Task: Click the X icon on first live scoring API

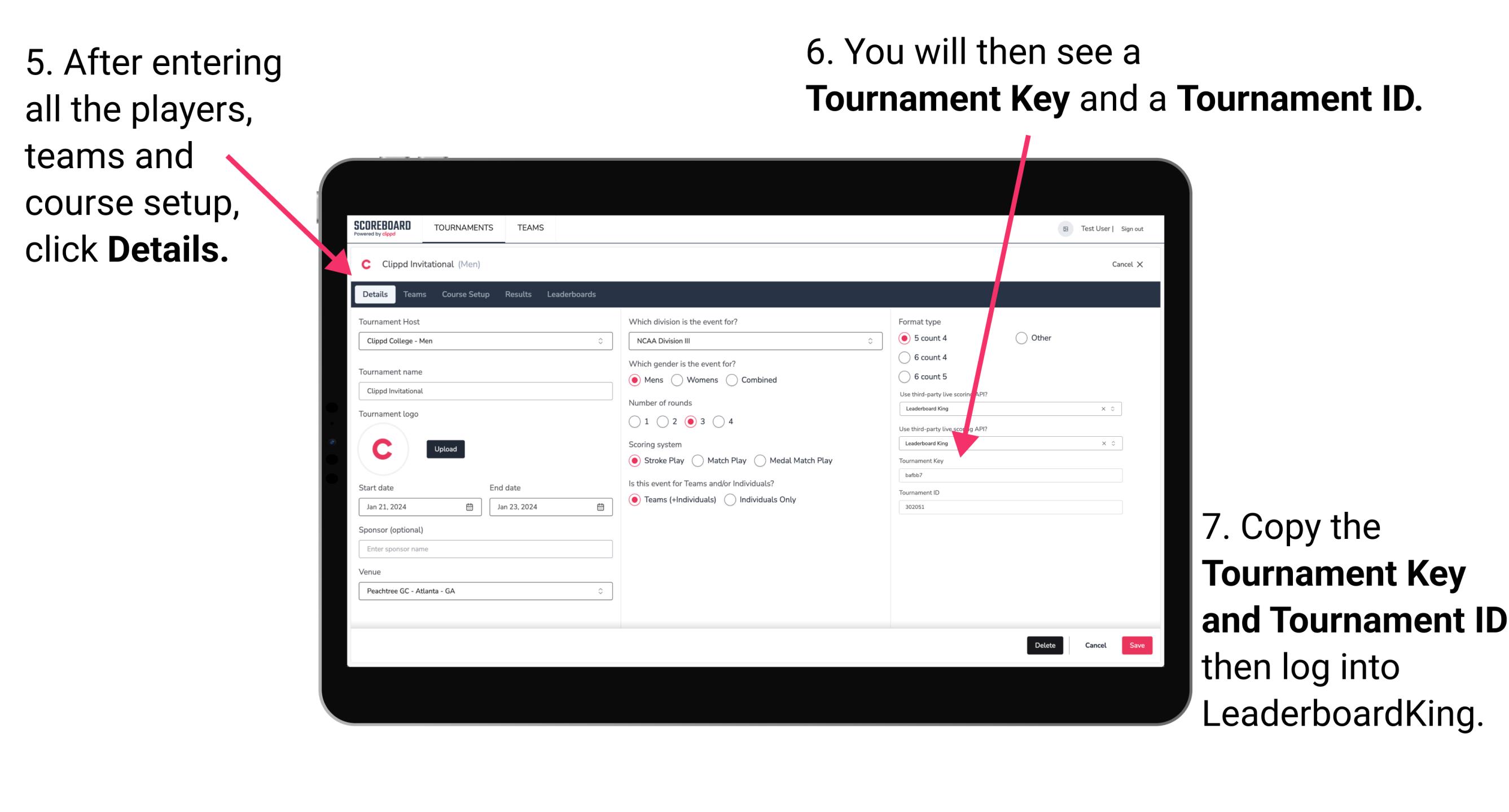Action: (1104, 409)
